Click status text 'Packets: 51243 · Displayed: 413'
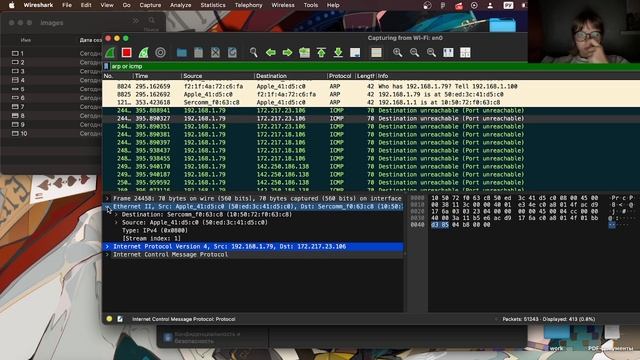640x360 pixels. click(549, 319)
